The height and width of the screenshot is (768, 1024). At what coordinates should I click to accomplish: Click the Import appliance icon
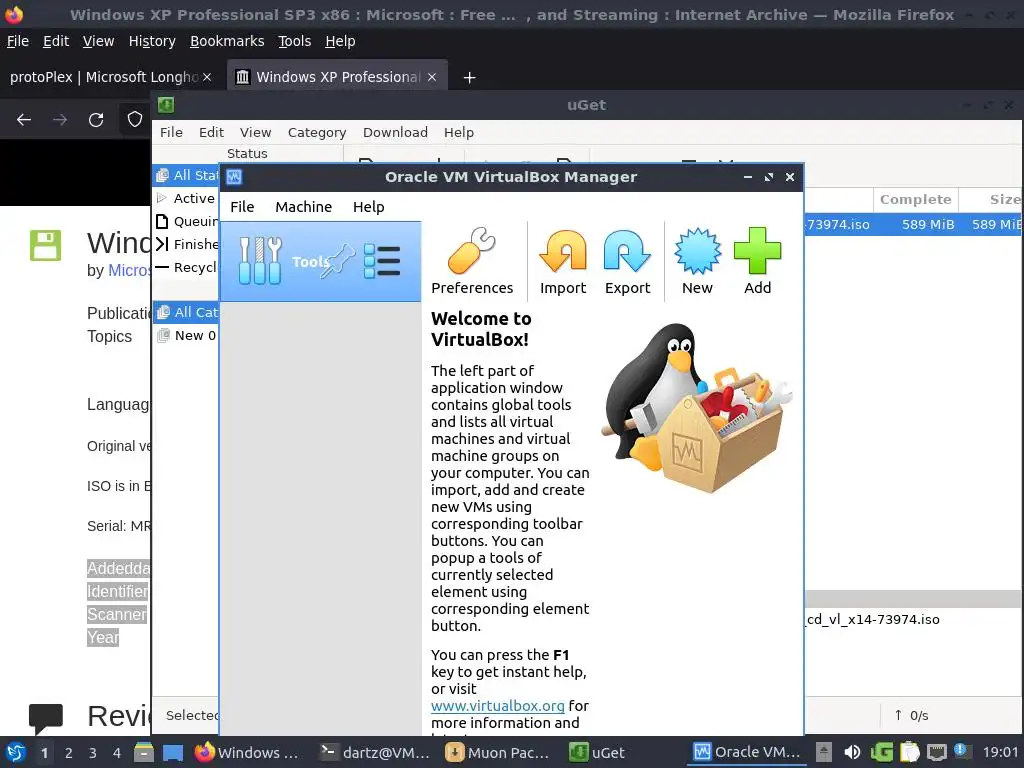(562, 261)
